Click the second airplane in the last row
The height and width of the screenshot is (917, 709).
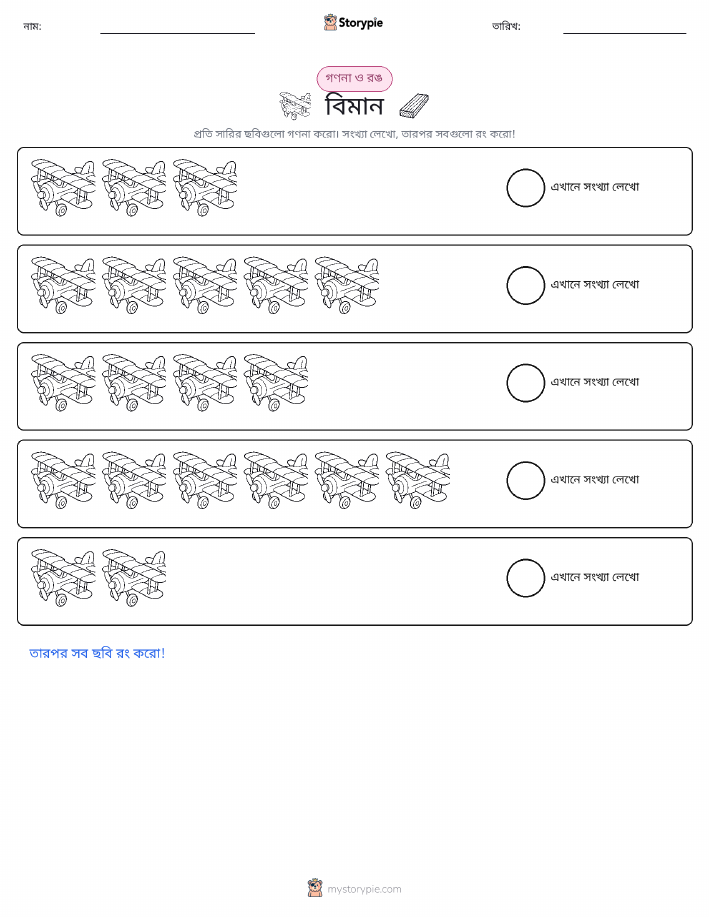pyautogui.click(x=134, y=577)
